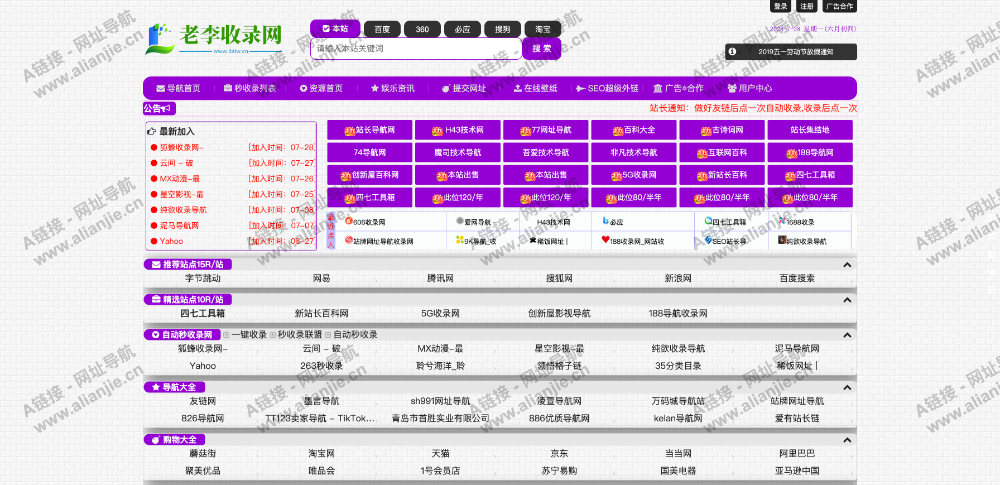1000x485 pixels.
Task: Click the heart icon next to 188收录网_网站收
Action: click(x=605, y=241)
